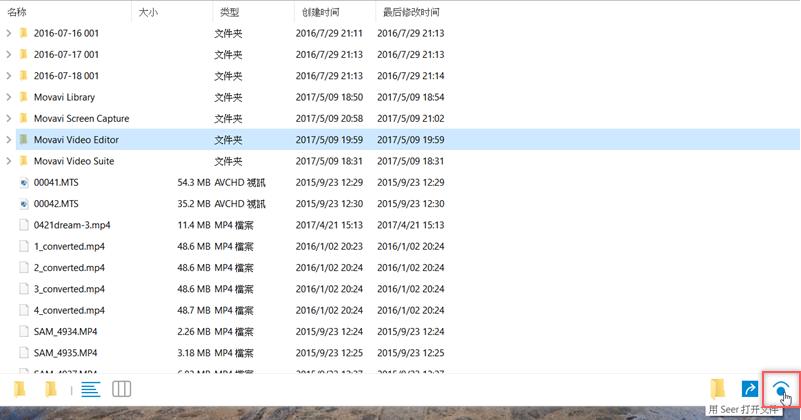Expand the 2016-07-16 001 folder
The image size is (801, 420).
[8, 33]
